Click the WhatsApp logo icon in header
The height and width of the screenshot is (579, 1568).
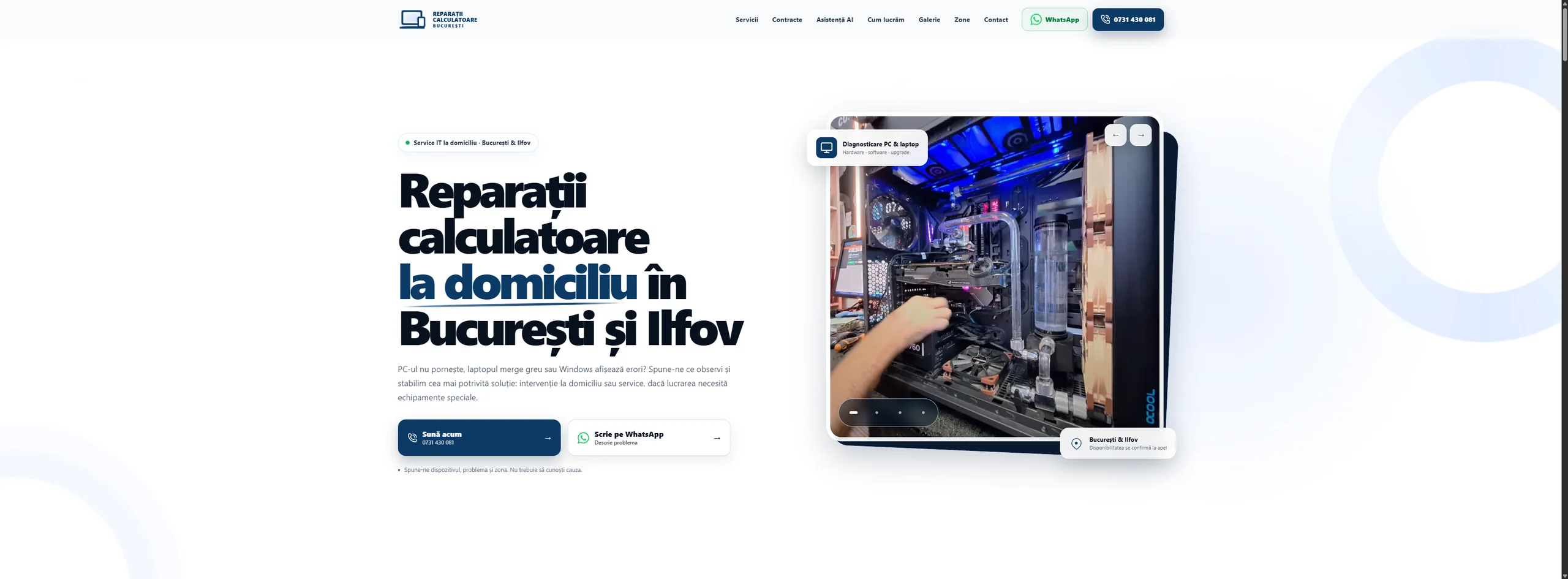coord(1036,20)
